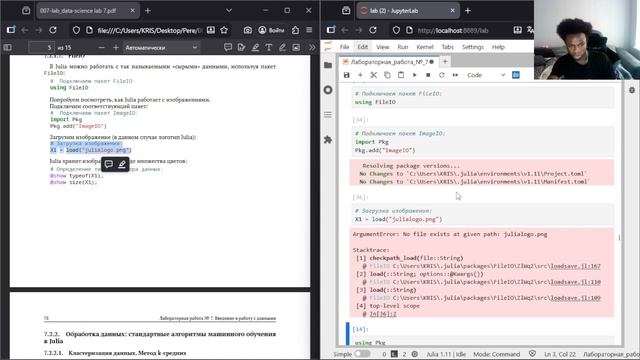
Task: Cut the selected cell
Action: coord(373,75)
